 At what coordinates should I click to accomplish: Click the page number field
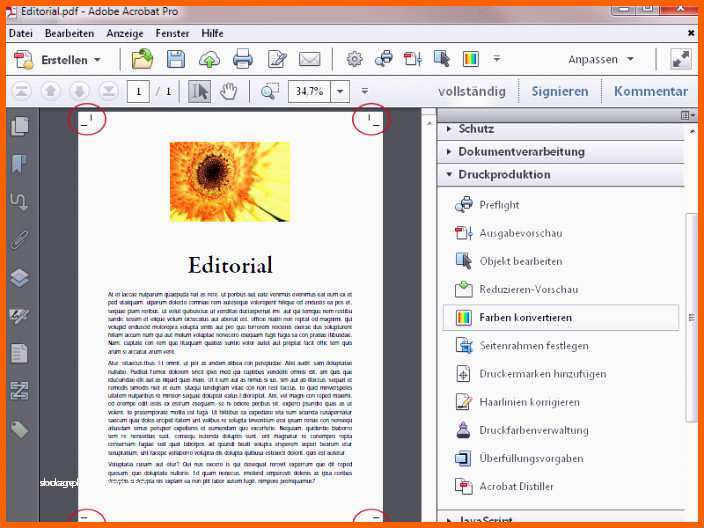click(137, 91)
